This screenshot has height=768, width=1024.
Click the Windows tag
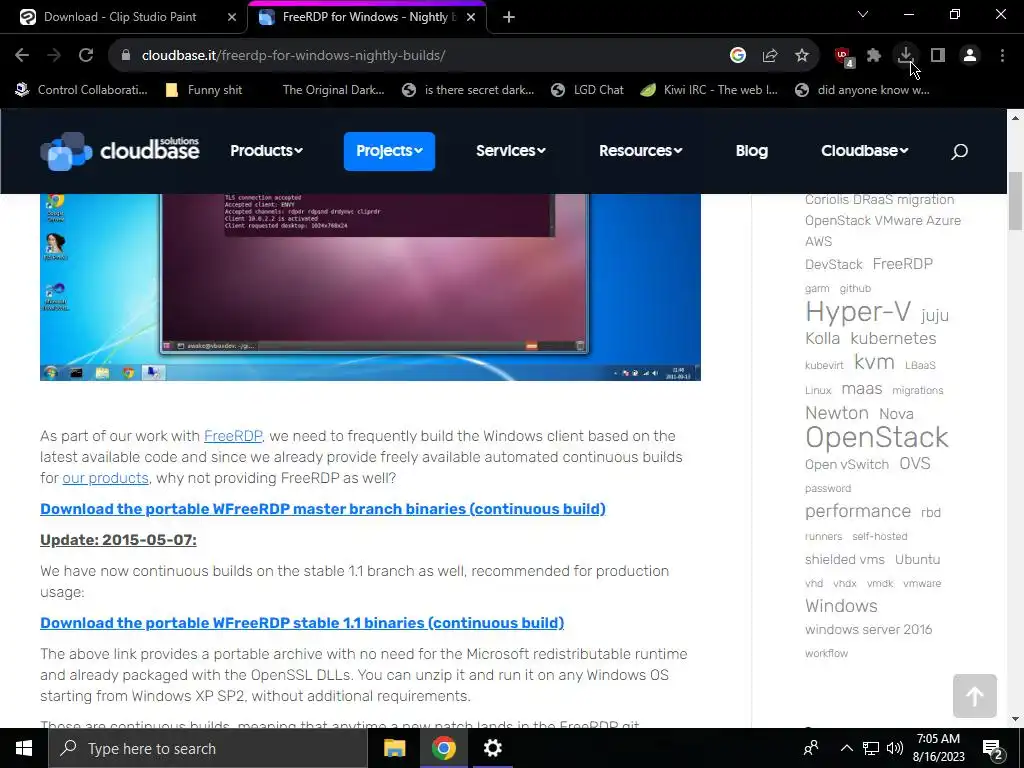coord(841,606)
